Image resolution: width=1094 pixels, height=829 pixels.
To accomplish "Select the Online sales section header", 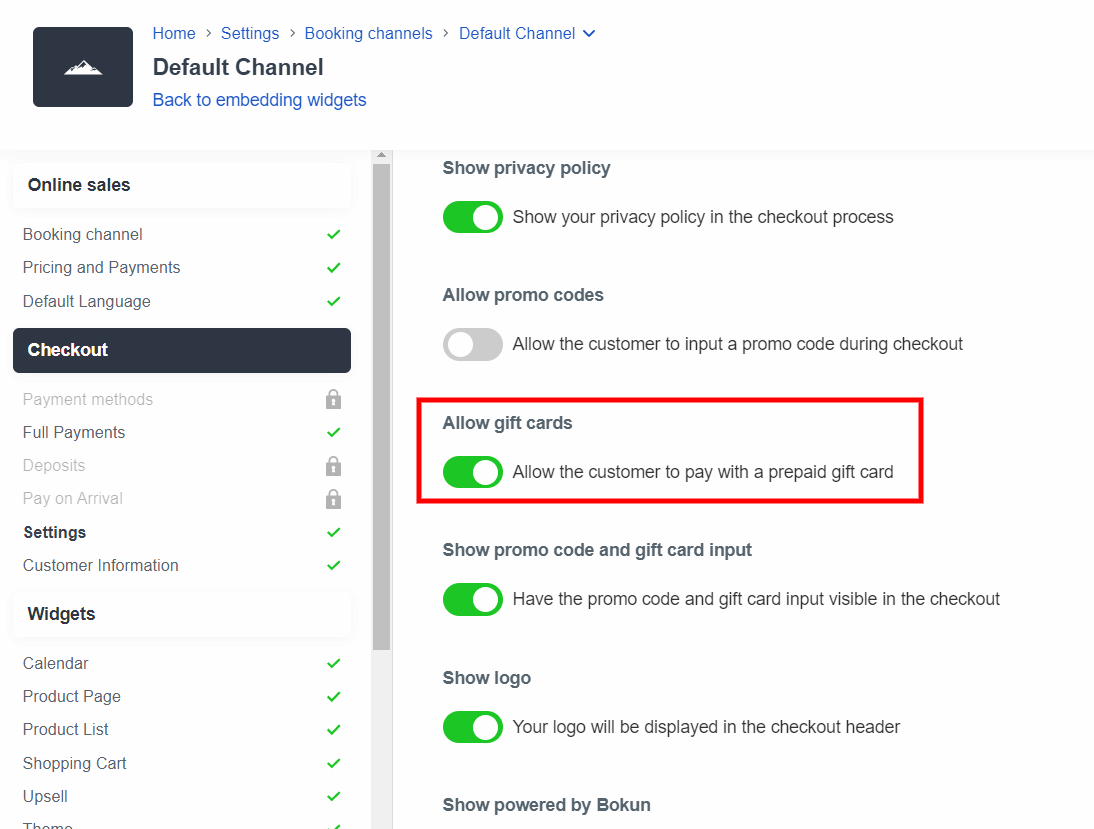I will (182, 185).
